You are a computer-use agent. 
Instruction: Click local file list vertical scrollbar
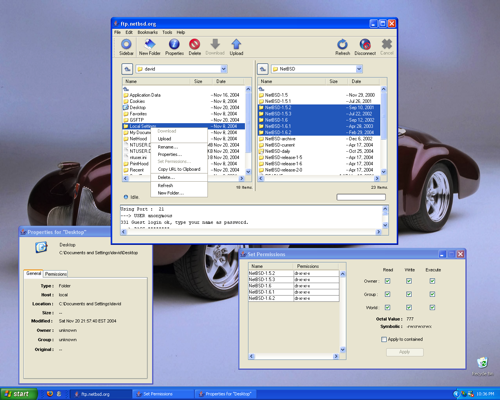[x=248, y=131]
